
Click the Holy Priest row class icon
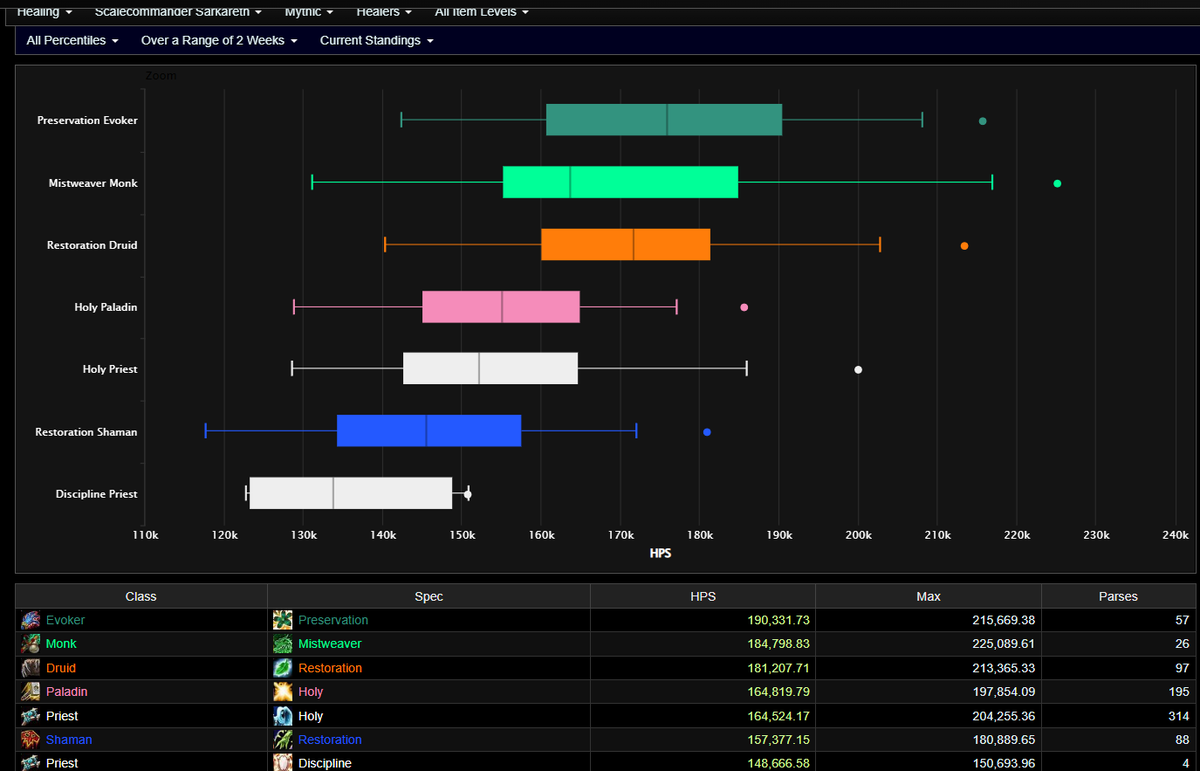click(x=31, y=716)
